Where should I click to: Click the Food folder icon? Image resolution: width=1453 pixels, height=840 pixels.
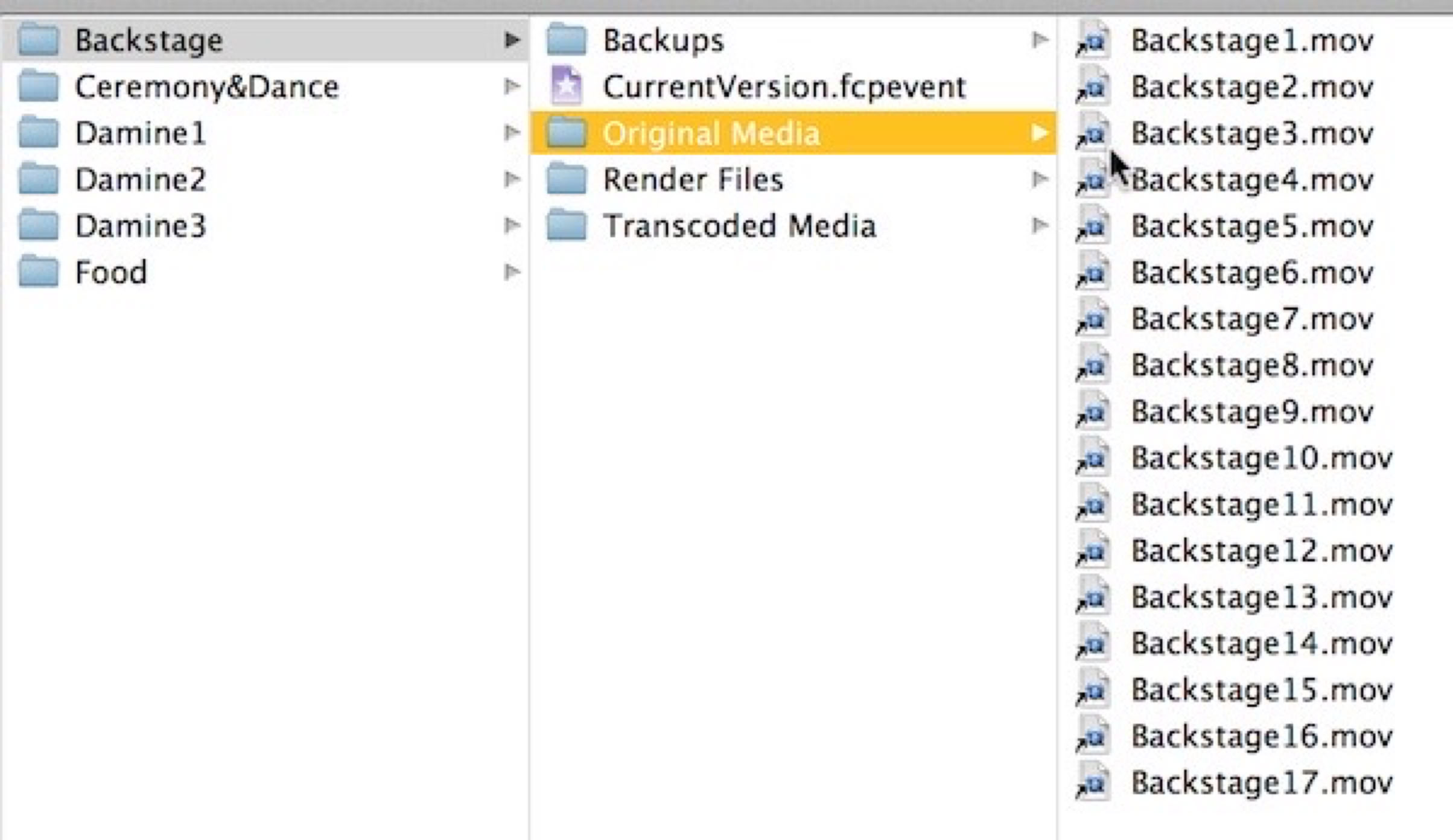click(x=39, y=272)
